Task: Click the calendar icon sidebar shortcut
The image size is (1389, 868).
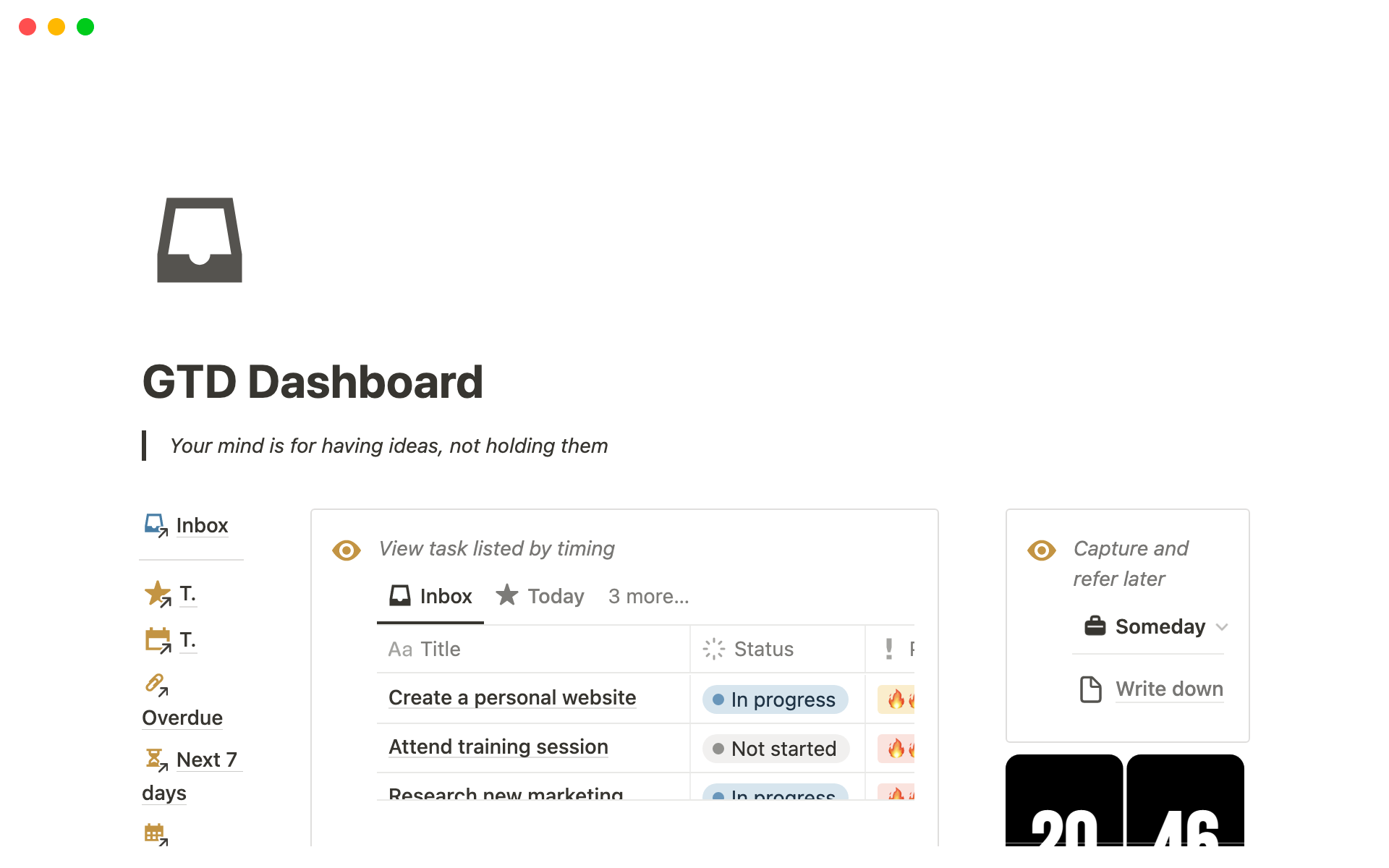Action: 157,640
